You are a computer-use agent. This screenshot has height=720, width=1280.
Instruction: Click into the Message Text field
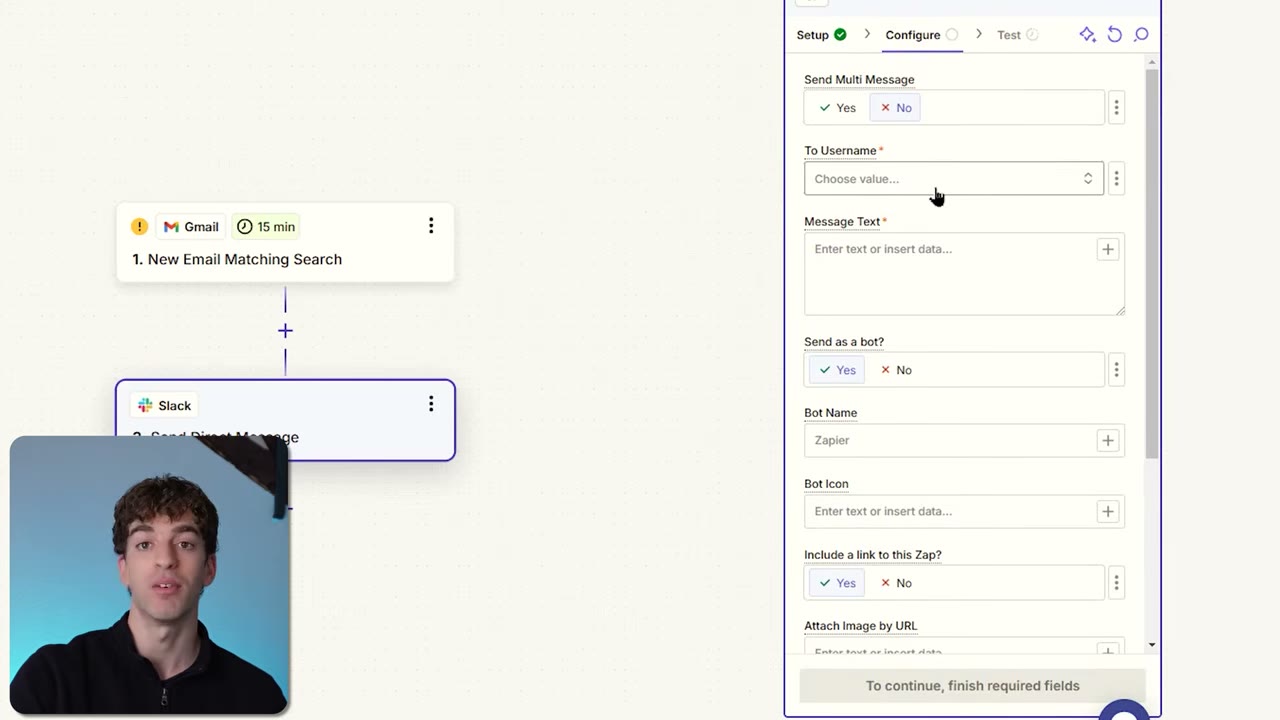click(964, 274)
